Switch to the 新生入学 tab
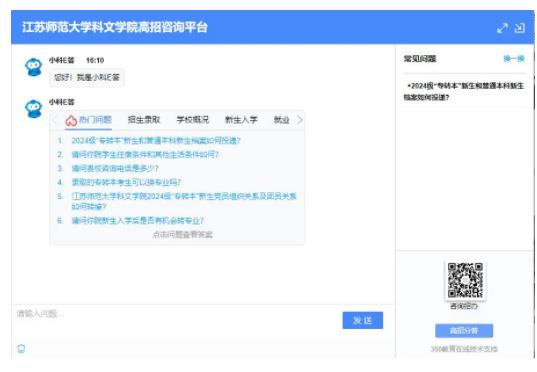This screenshot has height=372, width=537. (x=241, y=120)
